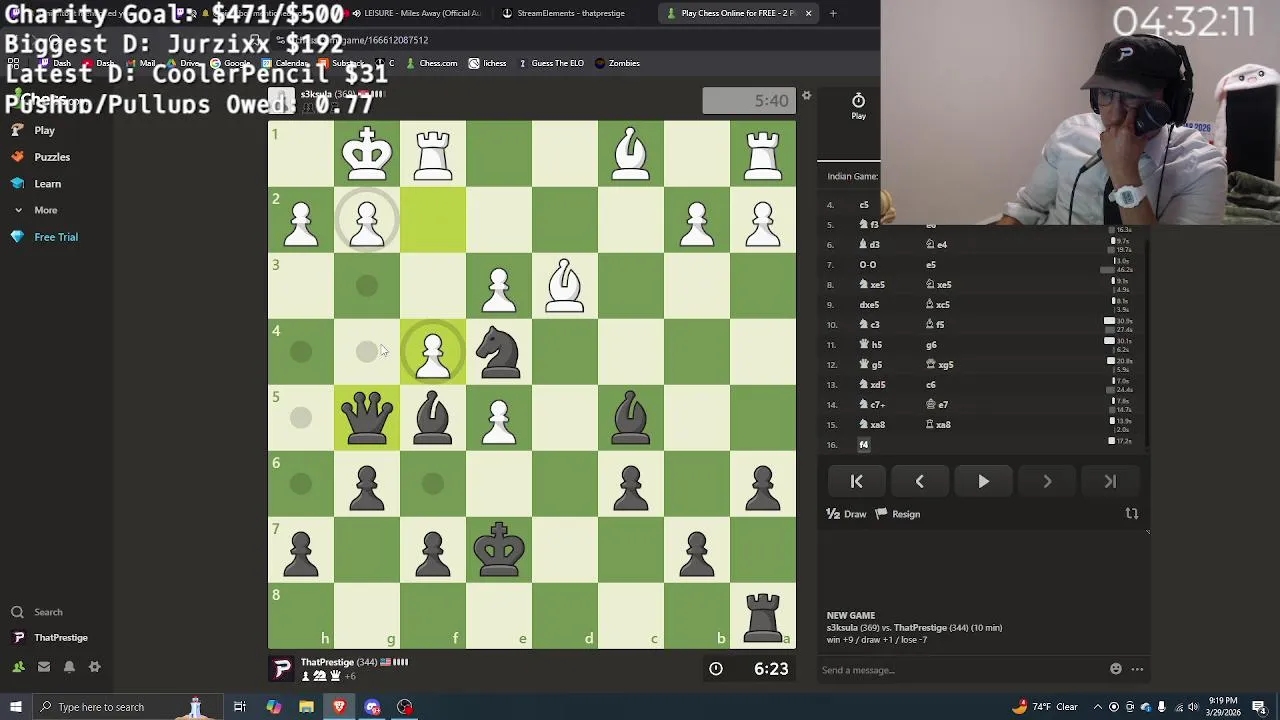Open the Windows Start menu

15,707
